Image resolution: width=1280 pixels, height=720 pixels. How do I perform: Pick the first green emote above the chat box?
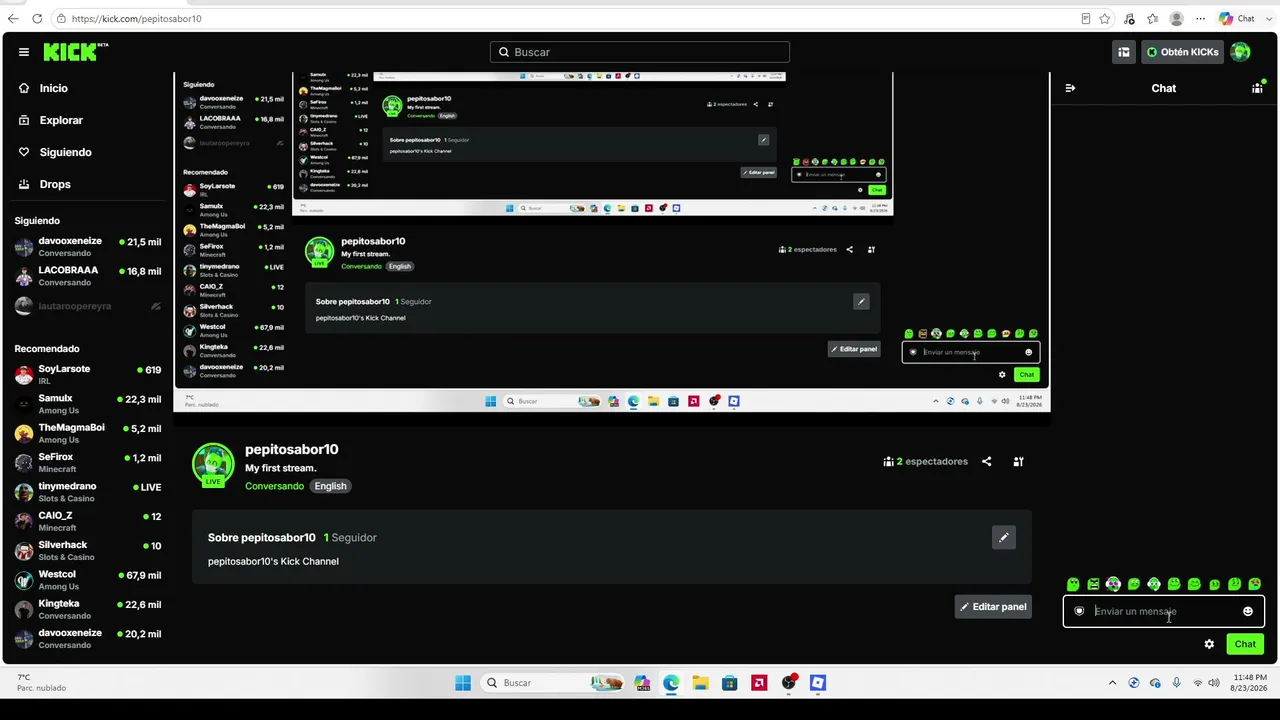pos(1073,584)
